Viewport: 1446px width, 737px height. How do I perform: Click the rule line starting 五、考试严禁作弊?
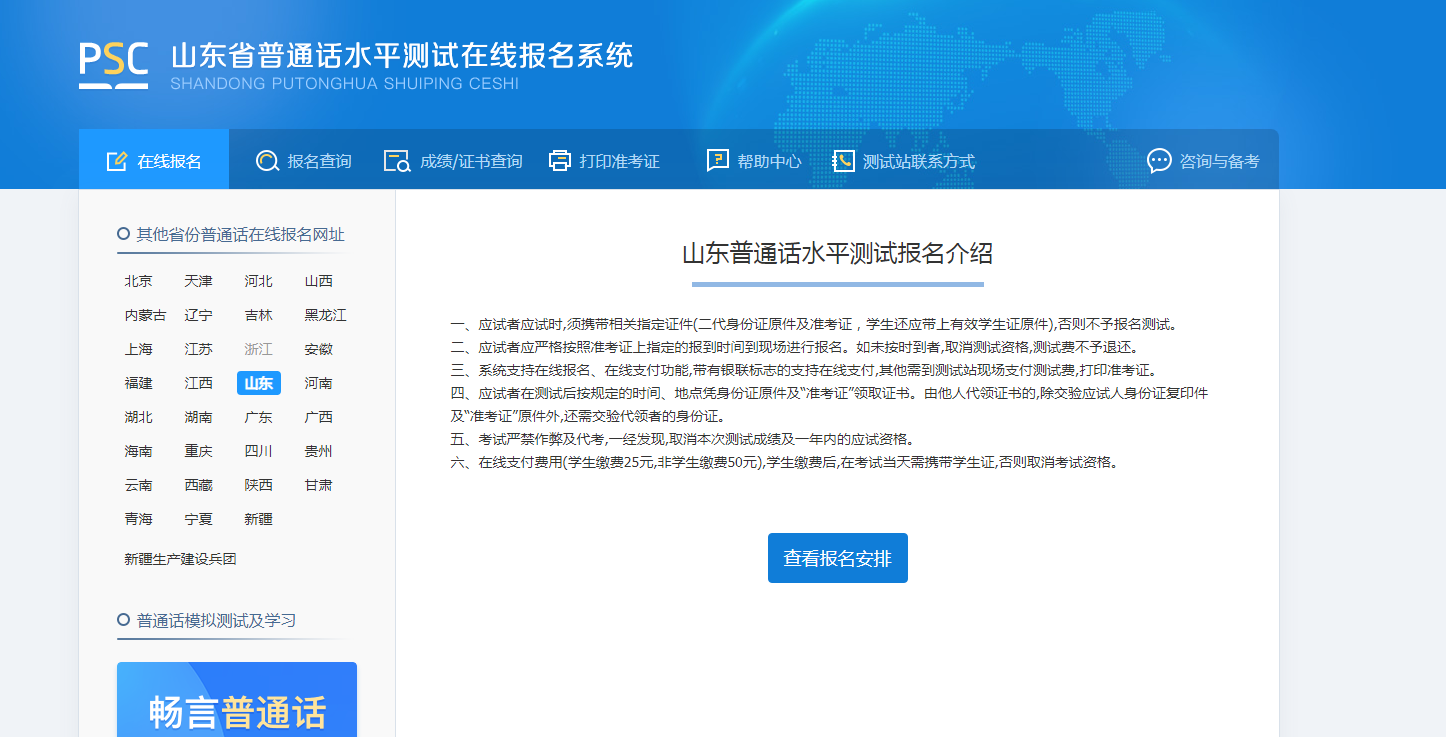click(682, 439)
